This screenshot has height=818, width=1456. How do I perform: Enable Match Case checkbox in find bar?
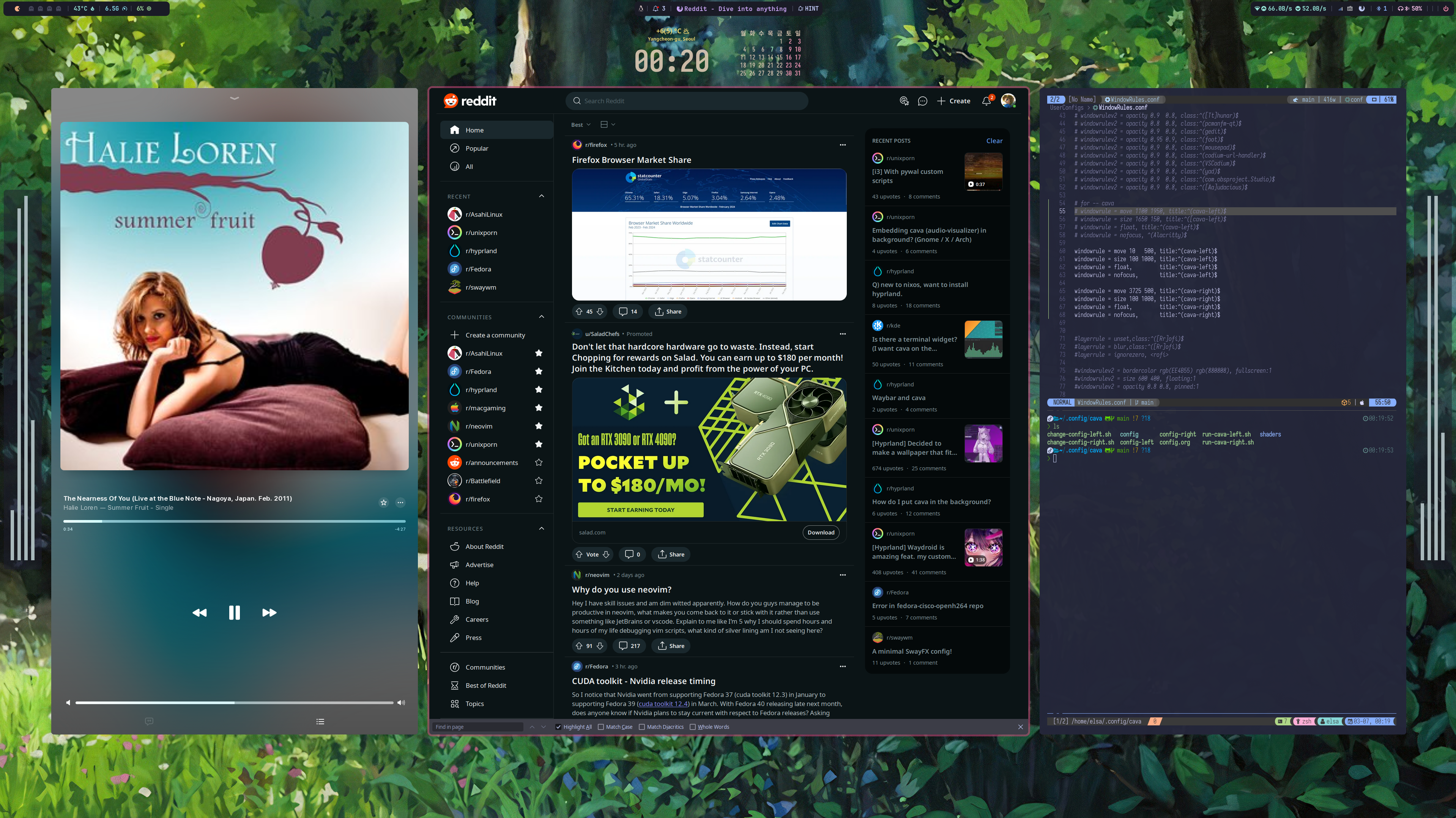601,727
